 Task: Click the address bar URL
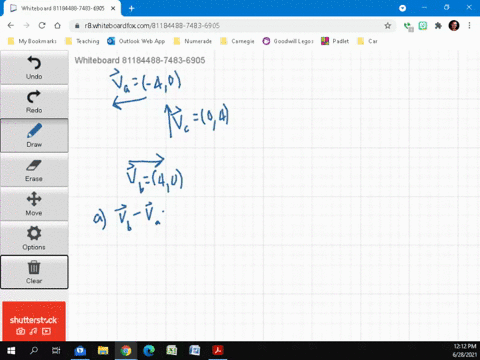[152, 26]
